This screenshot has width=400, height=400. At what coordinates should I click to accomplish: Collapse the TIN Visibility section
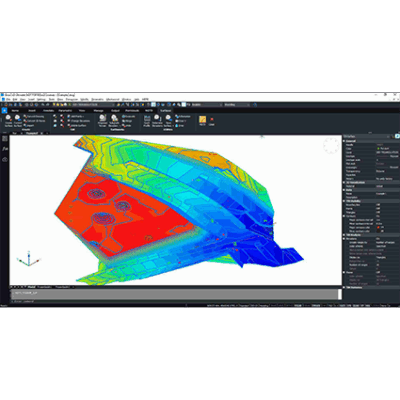point(344,201)
